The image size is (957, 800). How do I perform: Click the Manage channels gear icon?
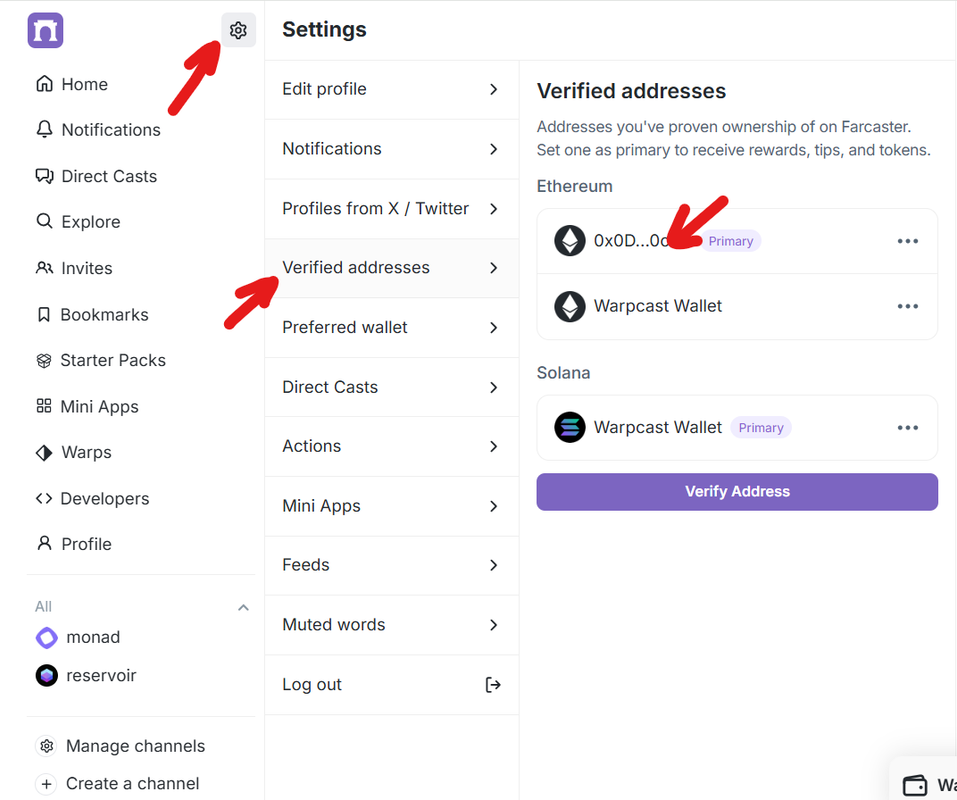coord(46,746)
